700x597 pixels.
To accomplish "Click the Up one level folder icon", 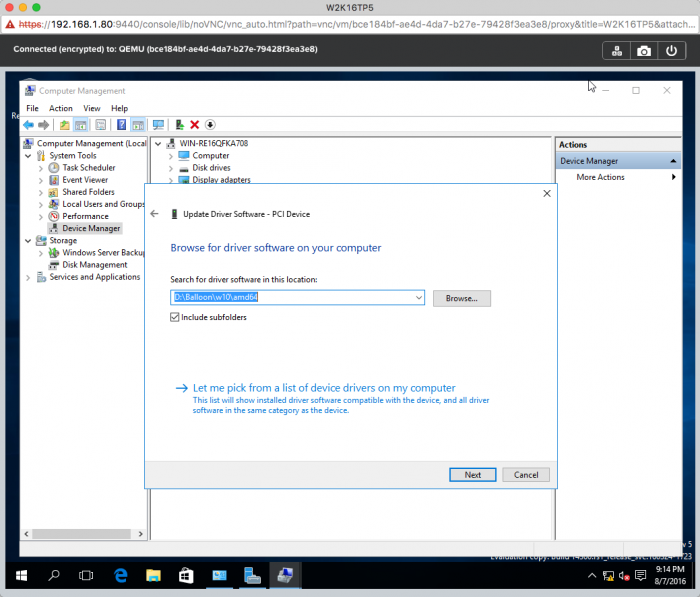I will [x=64, y=125].
